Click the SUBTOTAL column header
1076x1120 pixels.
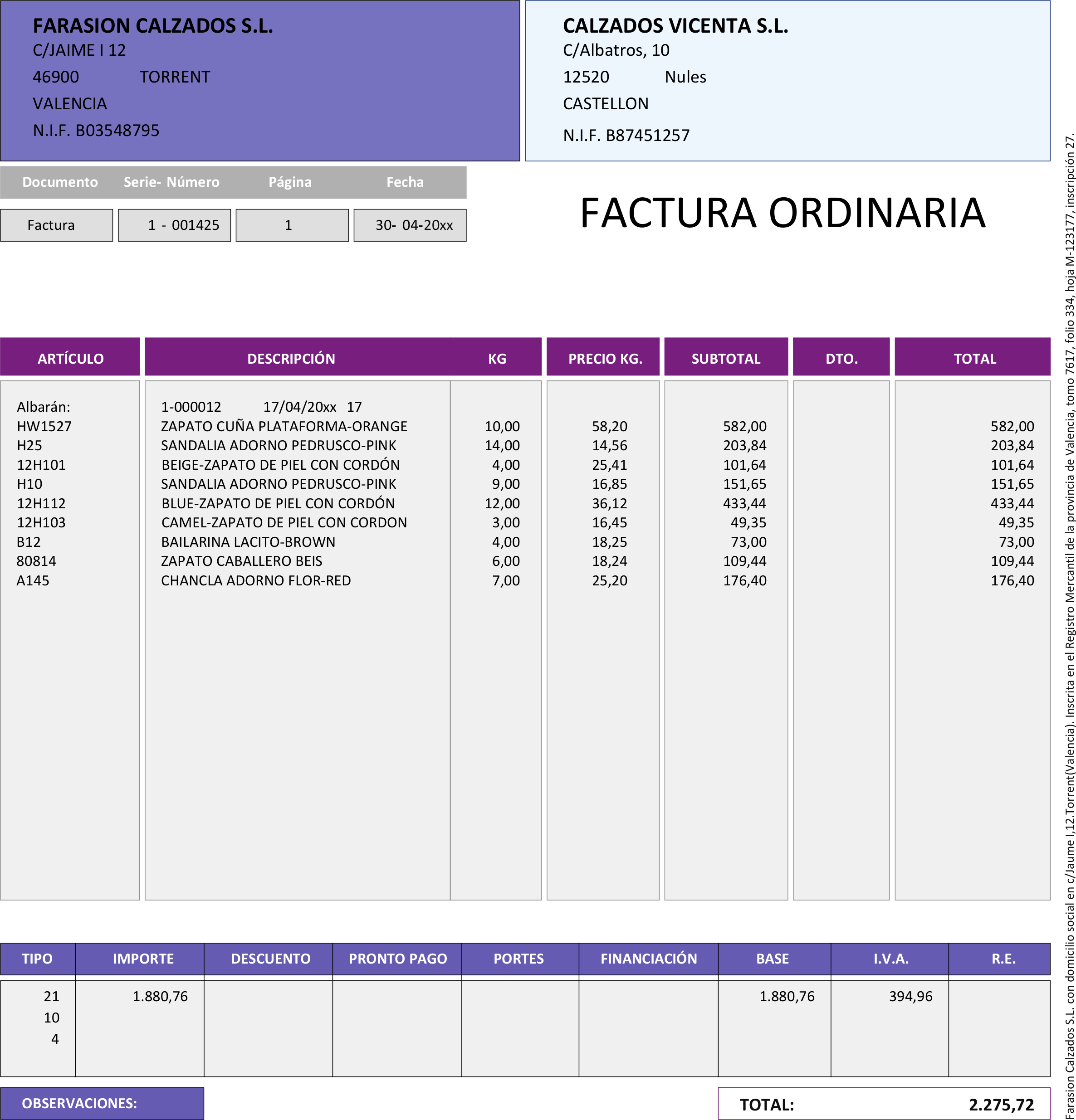point(725,358)
